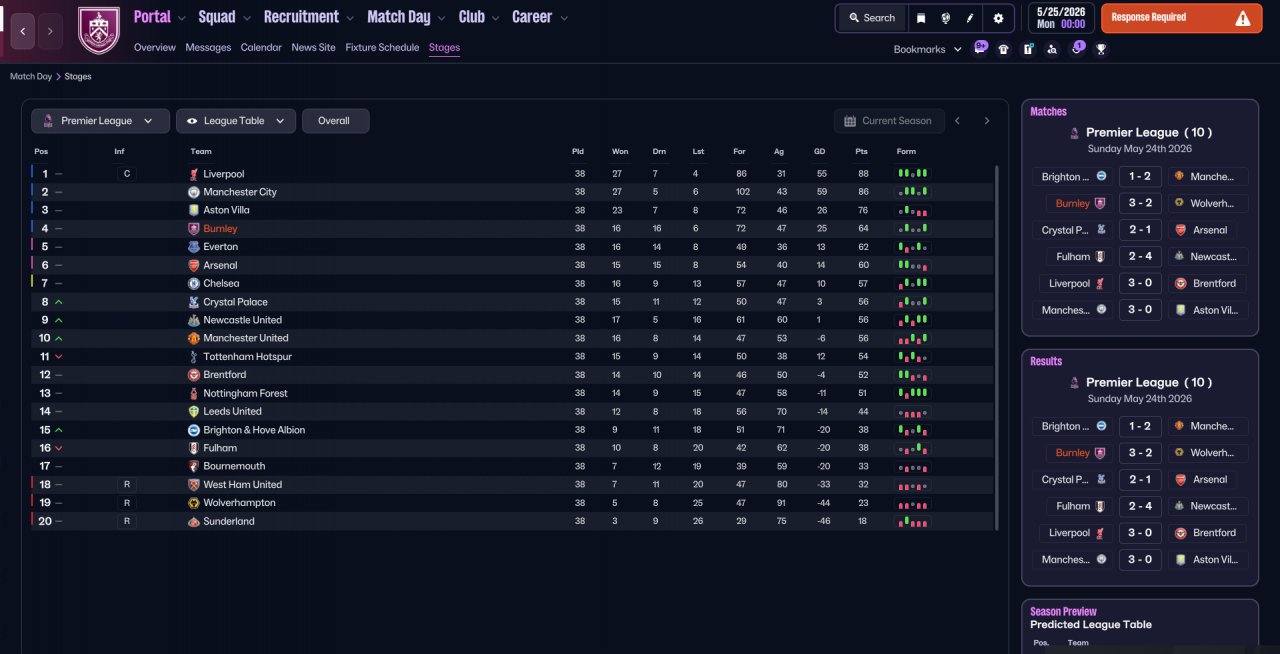Go to previous season arrow
1280x654 pixels.
click(x=957, y=121)
